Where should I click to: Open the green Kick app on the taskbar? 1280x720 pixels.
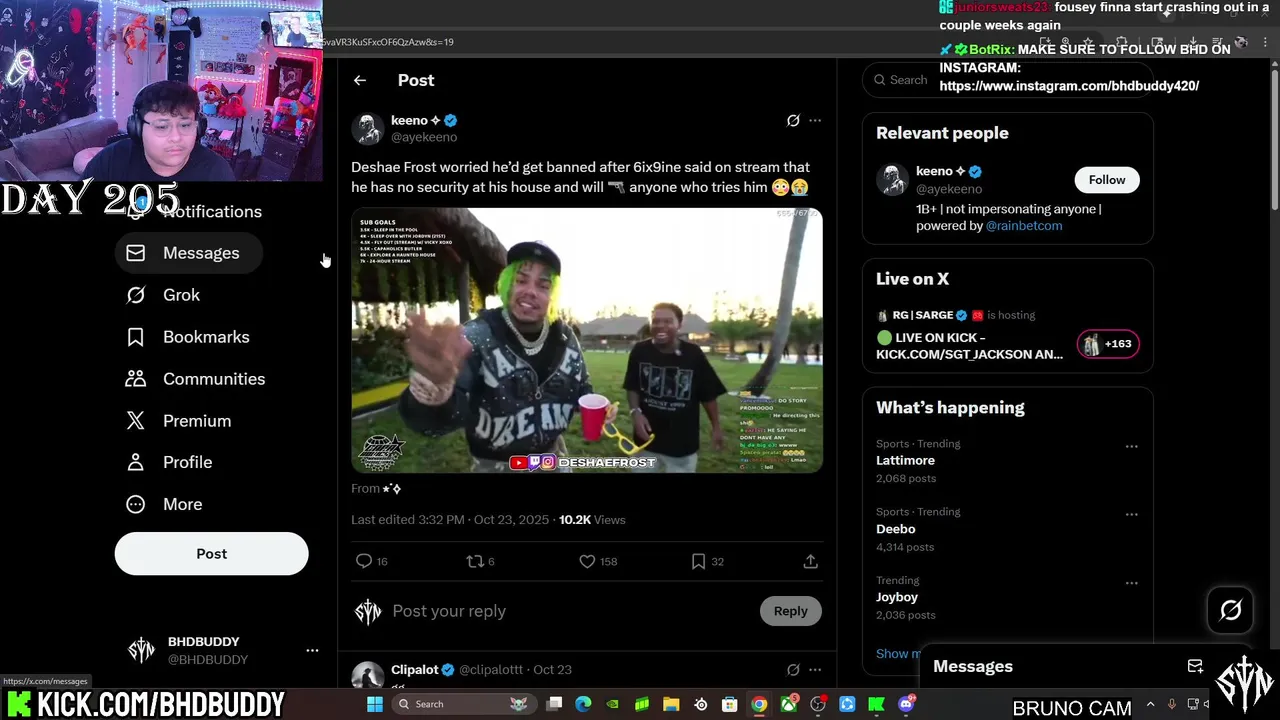click(x=877, y=704)
